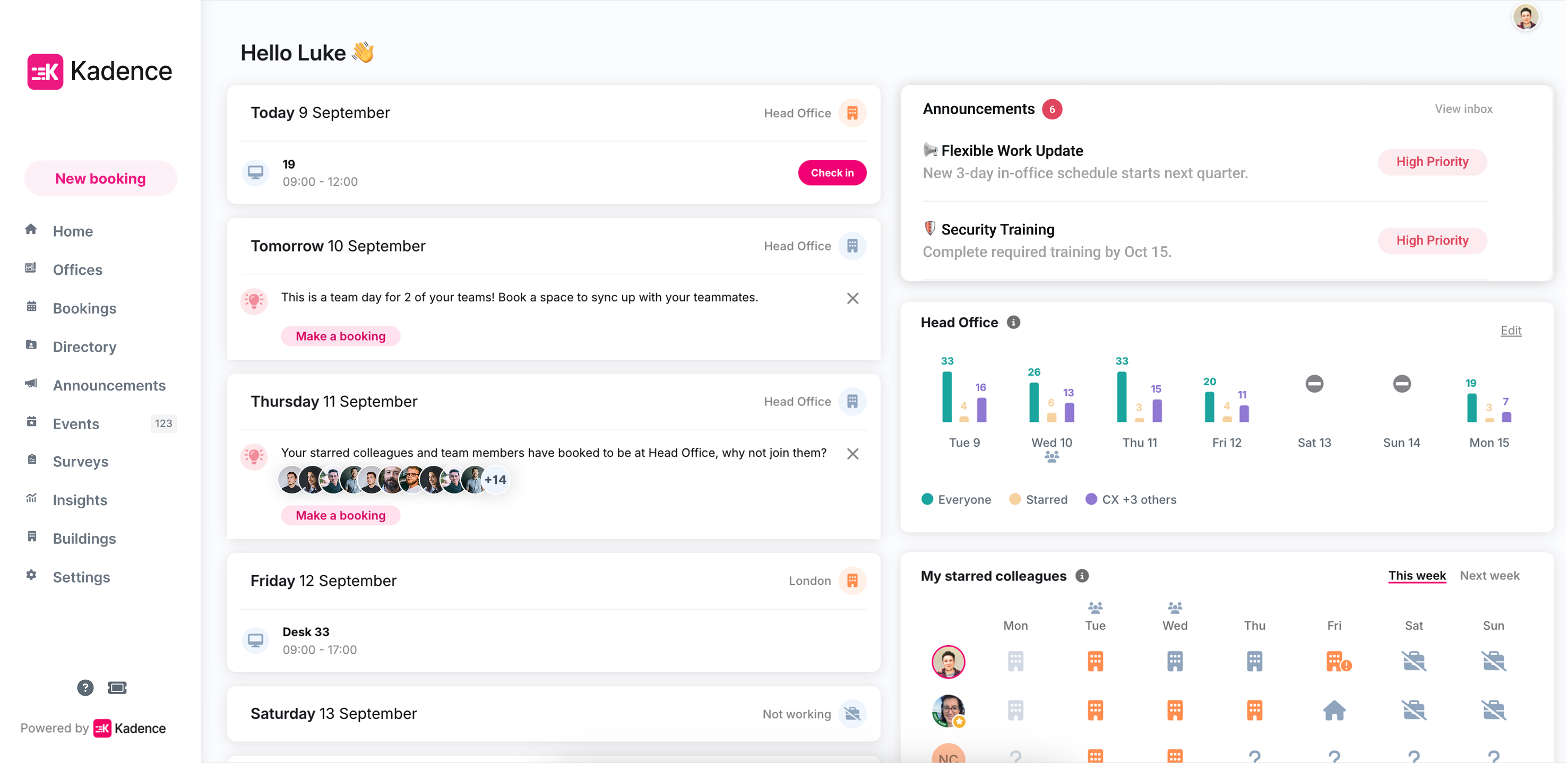Open user profile avatar at top right
Image resolution: width=1568 pixels, height=763 pixels.
(1526, 17)
